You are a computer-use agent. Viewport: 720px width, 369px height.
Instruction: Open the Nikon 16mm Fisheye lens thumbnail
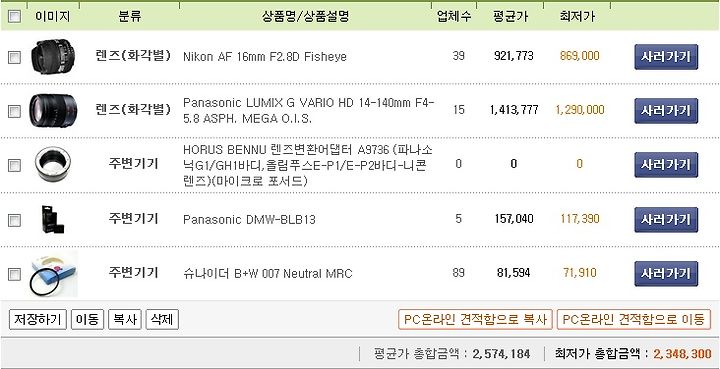[53, 56]
